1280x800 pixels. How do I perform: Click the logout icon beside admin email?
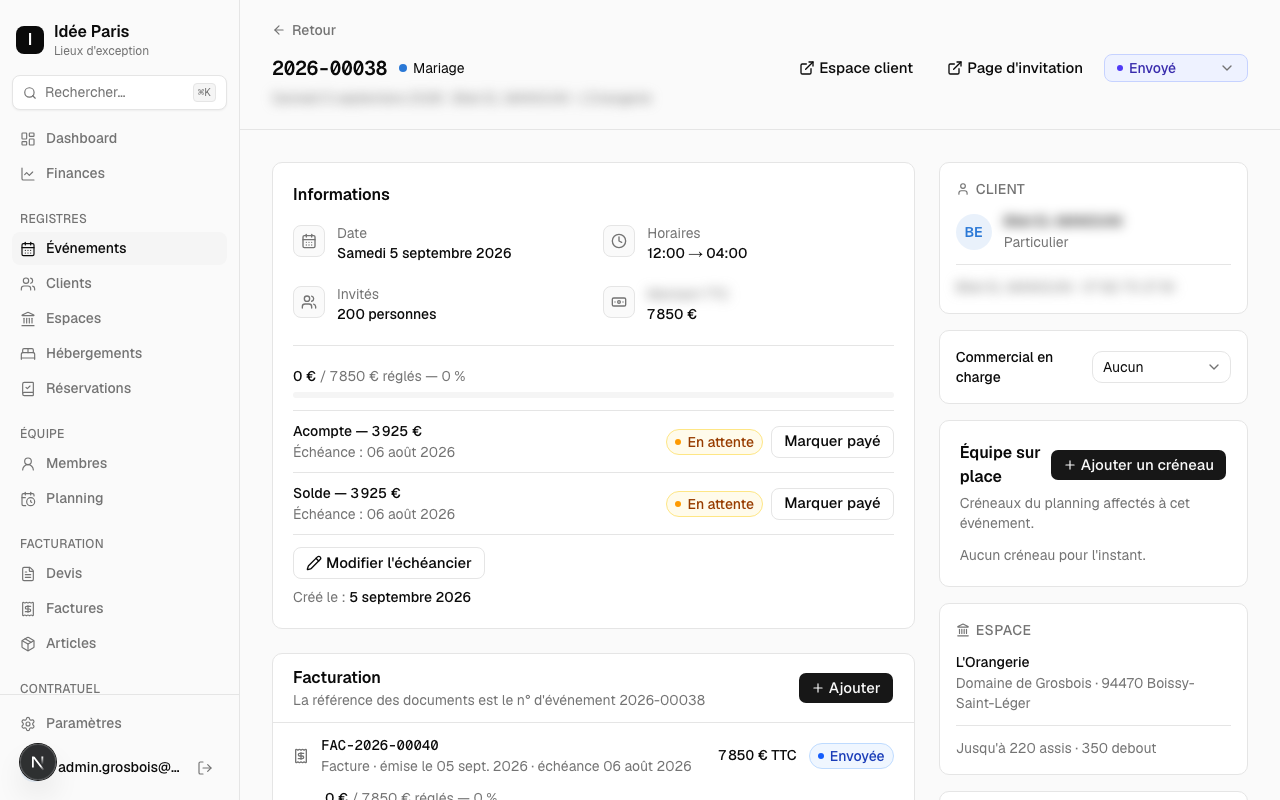[x=205, y=768]
